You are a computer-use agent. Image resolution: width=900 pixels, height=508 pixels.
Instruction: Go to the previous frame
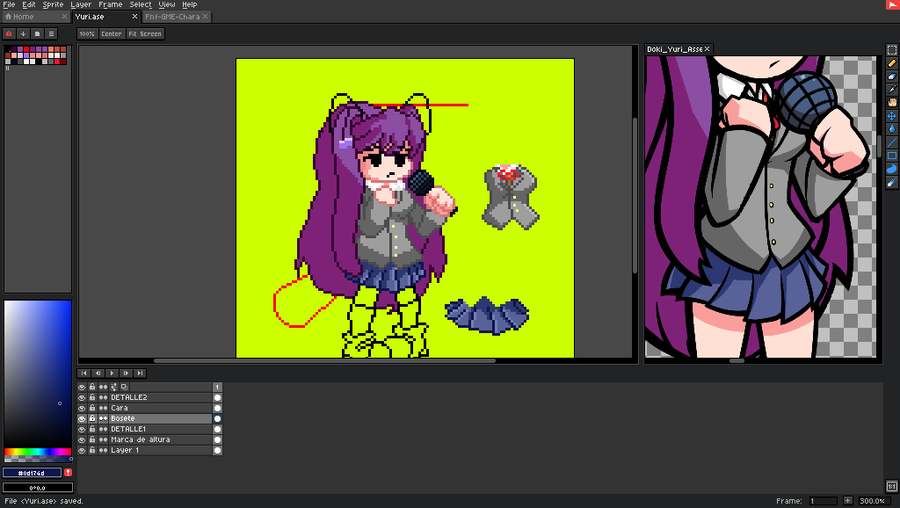[98, 373]
